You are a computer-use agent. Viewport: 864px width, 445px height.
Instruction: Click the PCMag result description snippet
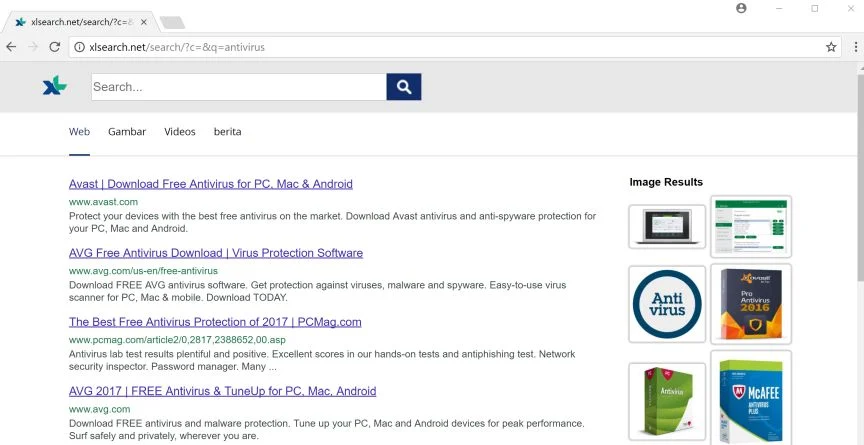(322, 360)
